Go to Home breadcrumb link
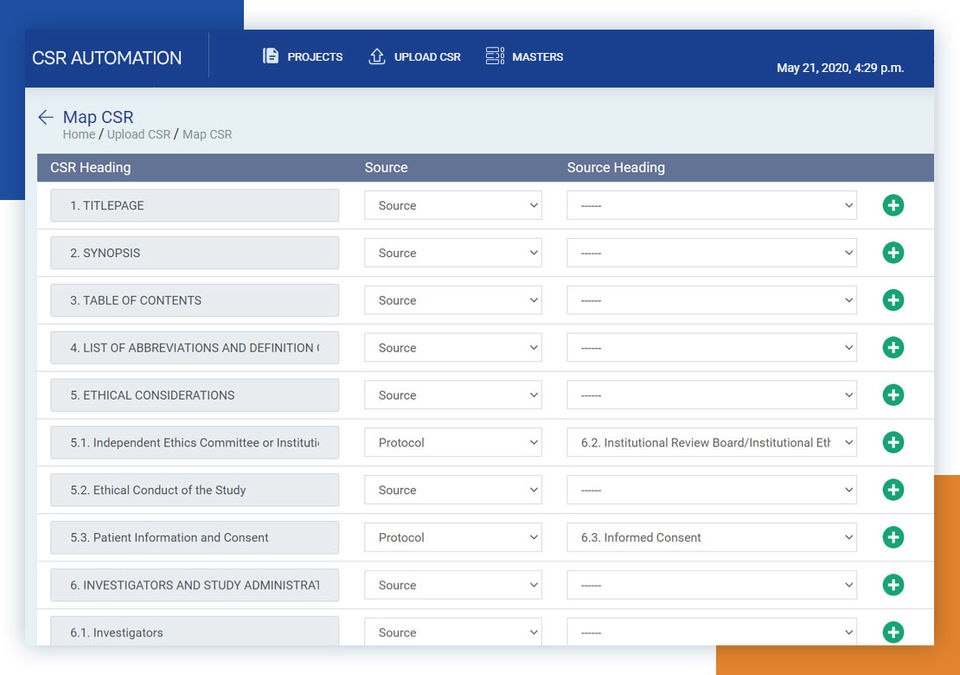The height and width of the screenshot is (675, 960). (79, 134)
